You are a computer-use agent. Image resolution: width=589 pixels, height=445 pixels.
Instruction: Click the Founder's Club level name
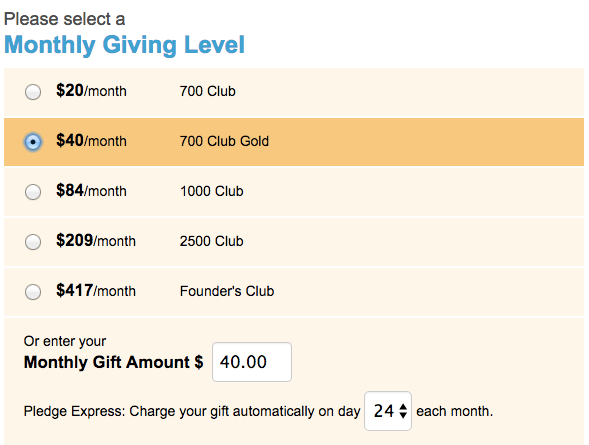227,291
